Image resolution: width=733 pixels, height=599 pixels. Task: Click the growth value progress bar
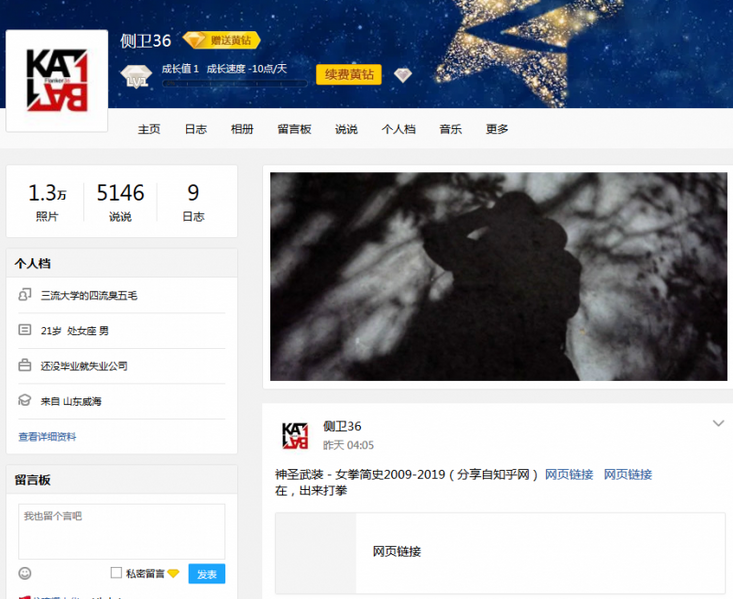click(x=234, y=84)
